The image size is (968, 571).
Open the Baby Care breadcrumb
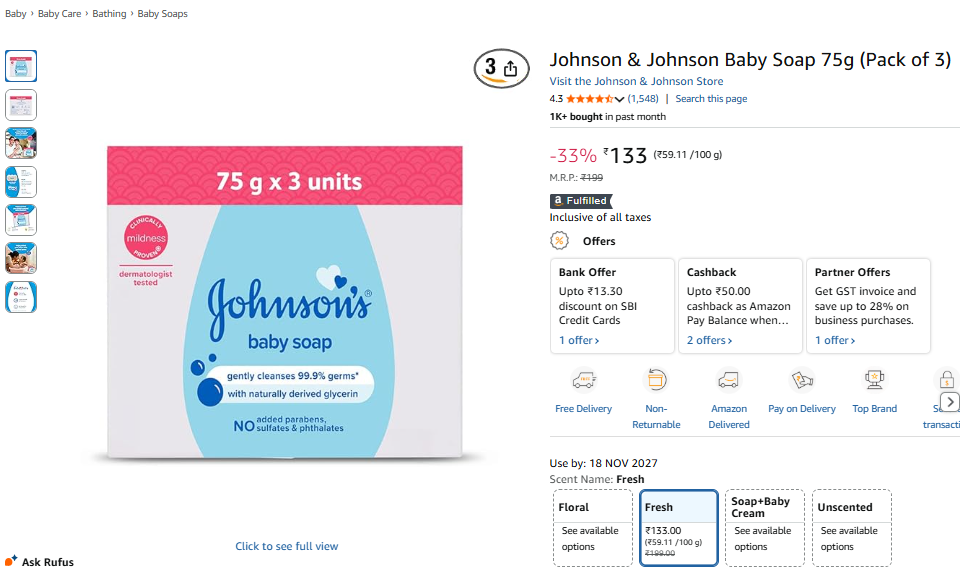point(59,14)
